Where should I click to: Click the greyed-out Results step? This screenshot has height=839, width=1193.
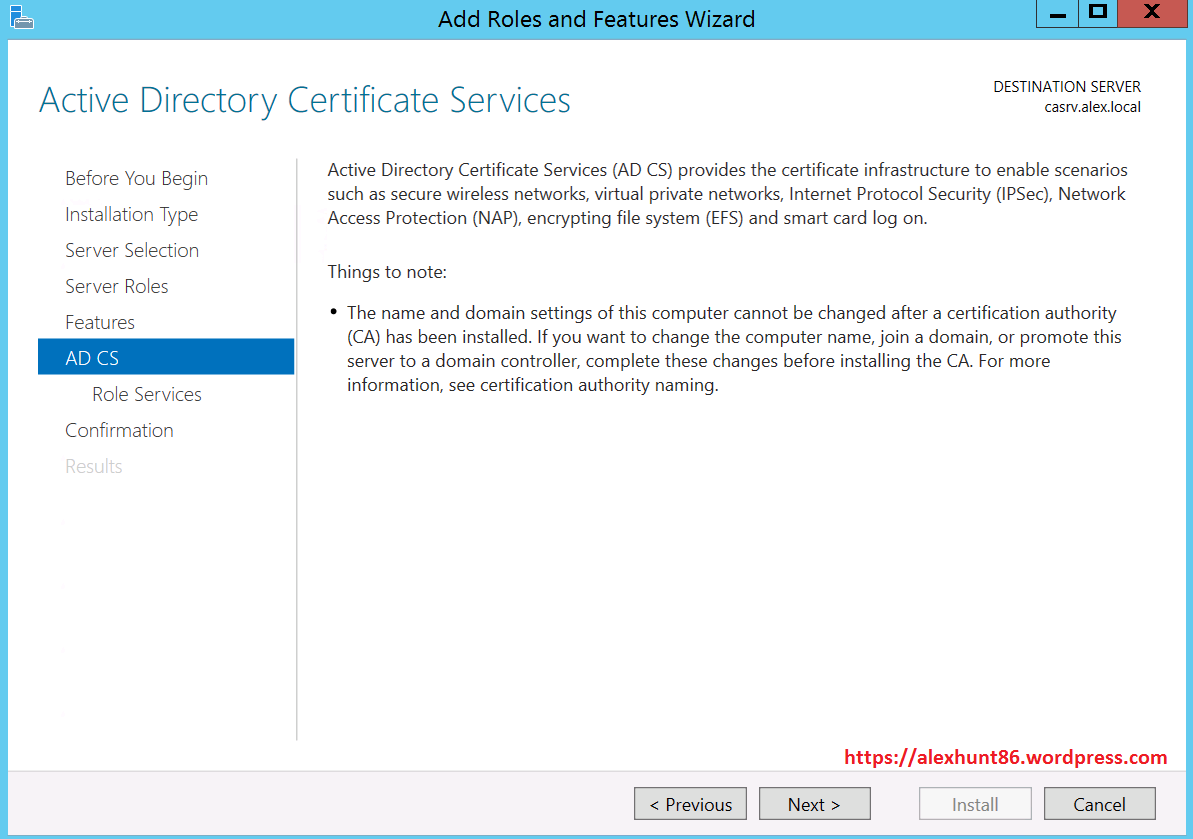click(94, 466)
